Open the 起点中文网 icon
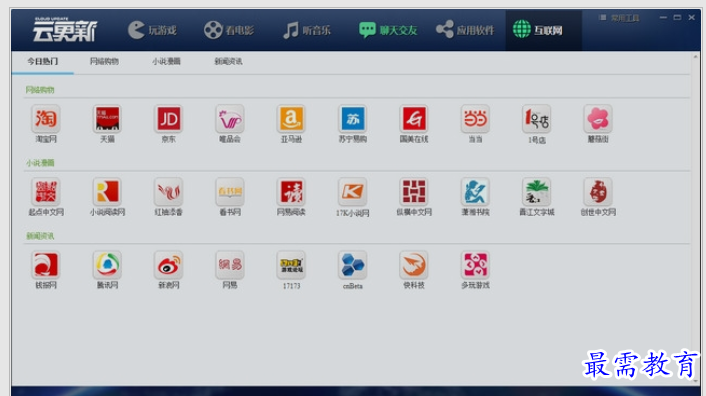Screen dimensions: 706x396 click(46, 192)
